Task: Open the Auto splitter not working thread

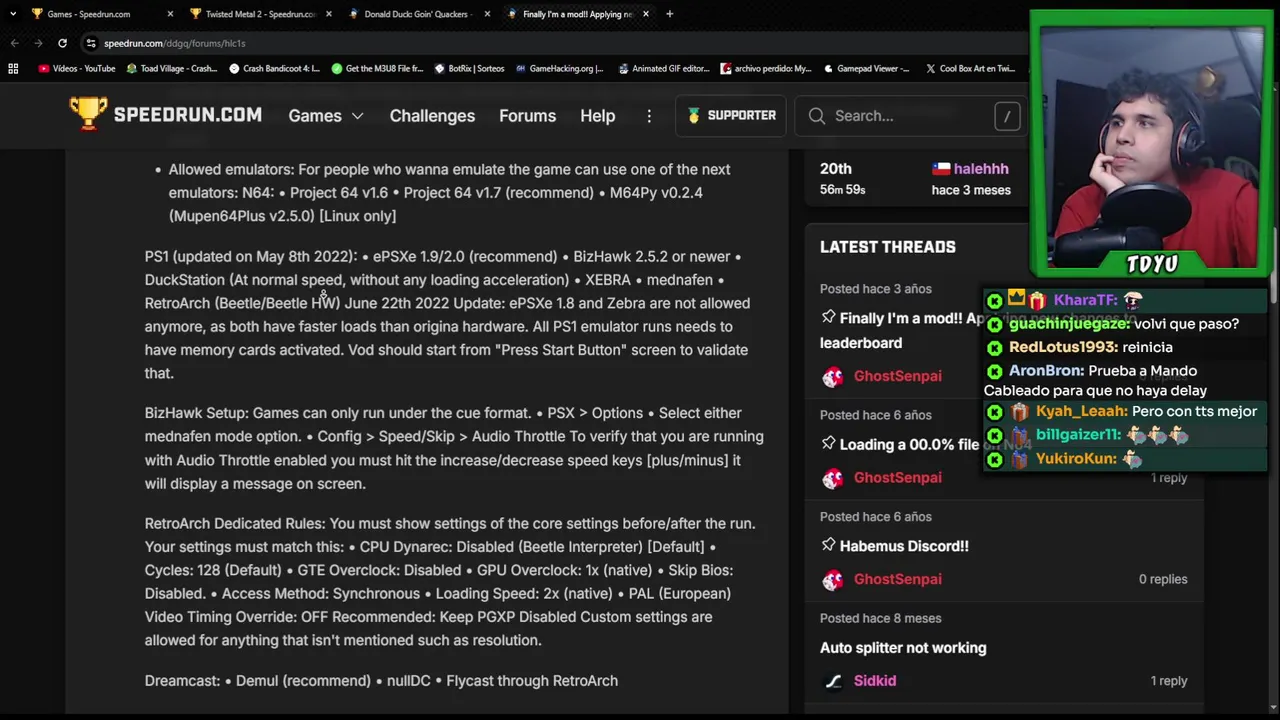Action: point(903,648)
